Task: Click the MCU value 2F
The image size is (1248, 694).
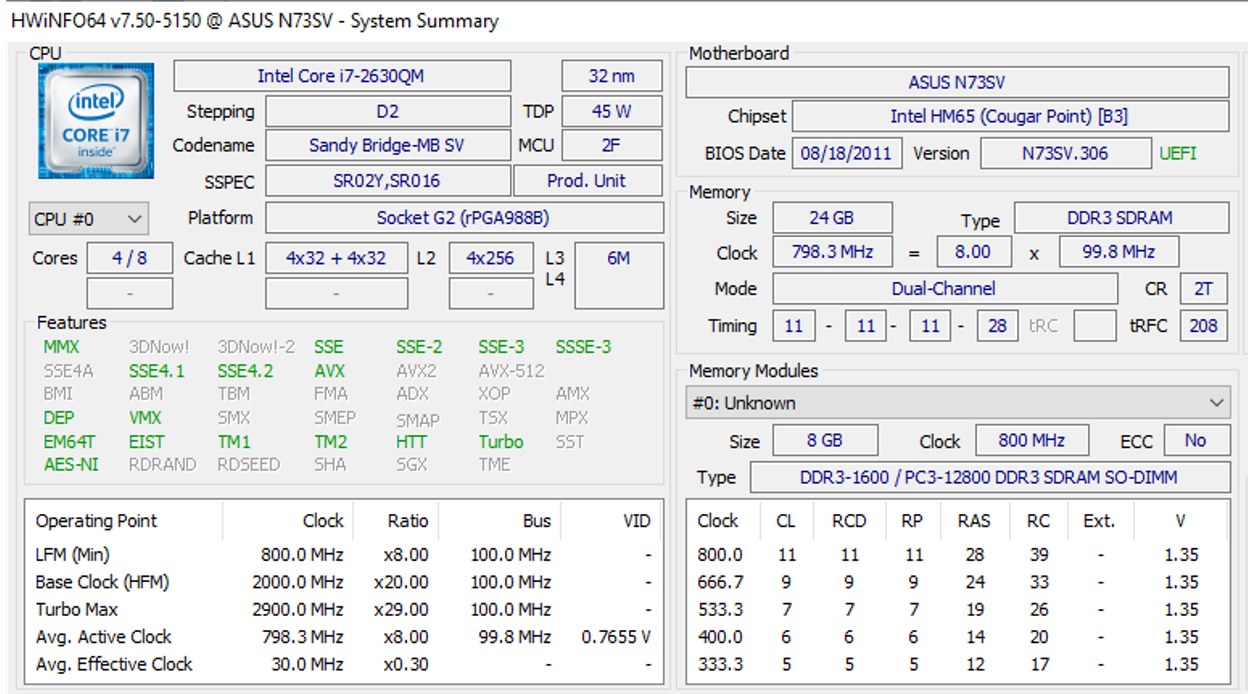Action: (612, 145)
